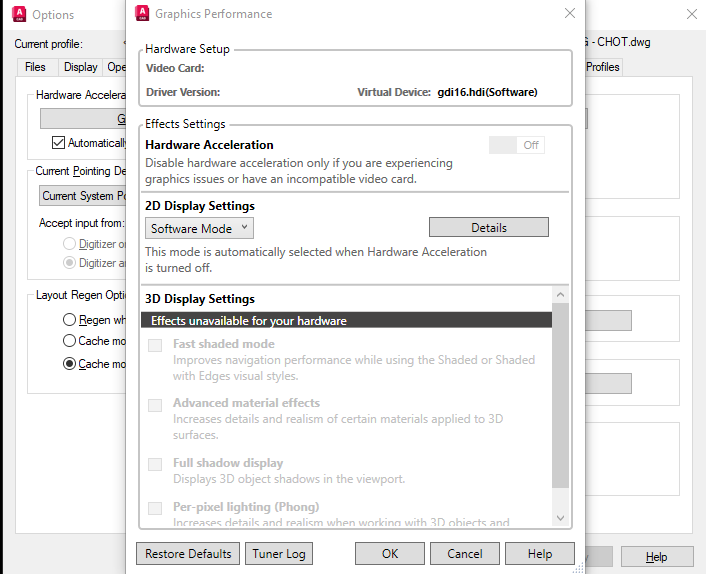Click the 3D Display Settings heading
Image resolution: width=706 pixels, height=574 pixels.
tap(199, 299)
